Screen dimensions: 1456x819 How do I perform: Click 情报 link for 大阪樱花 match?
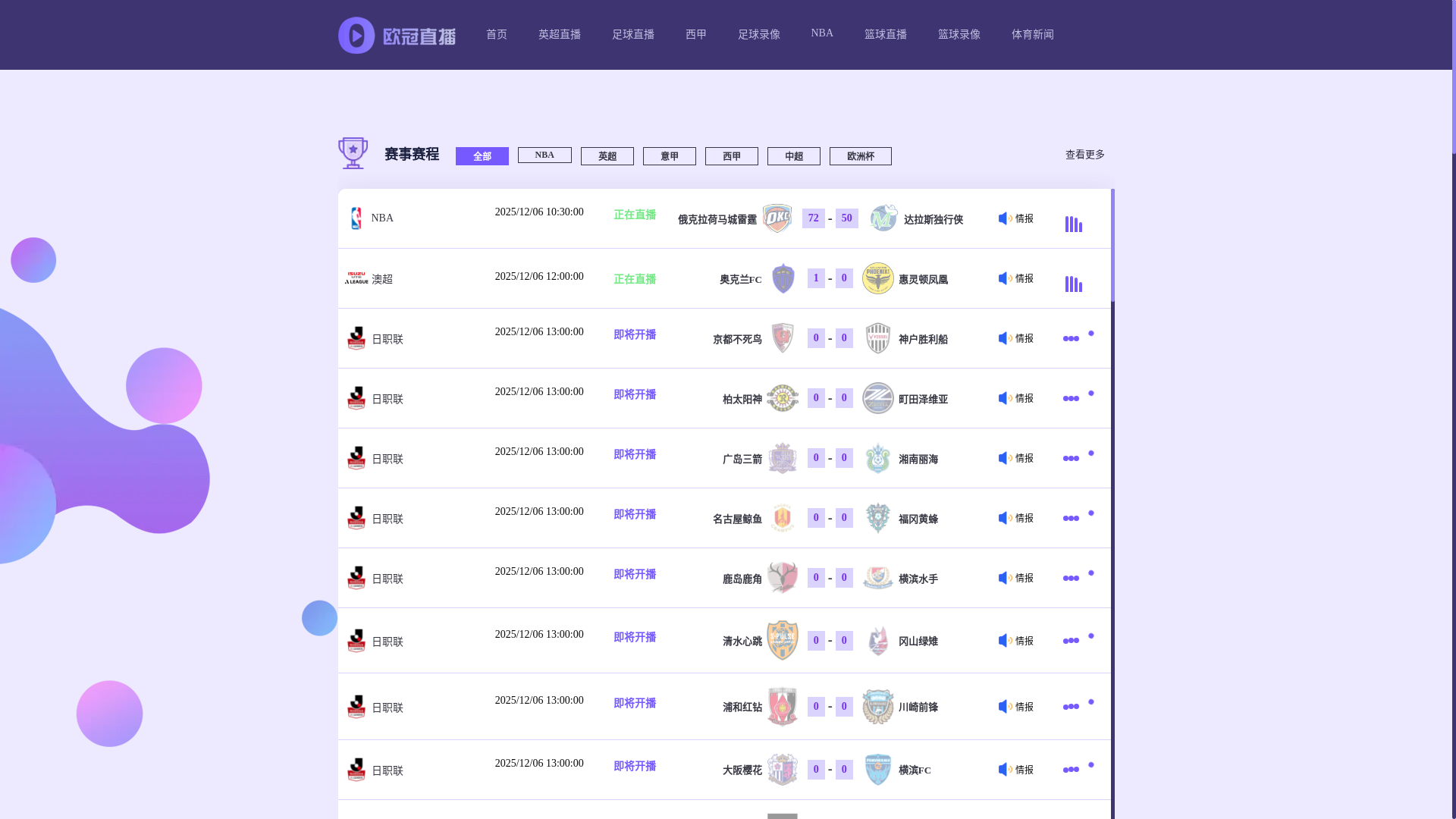pos(1024,770)
